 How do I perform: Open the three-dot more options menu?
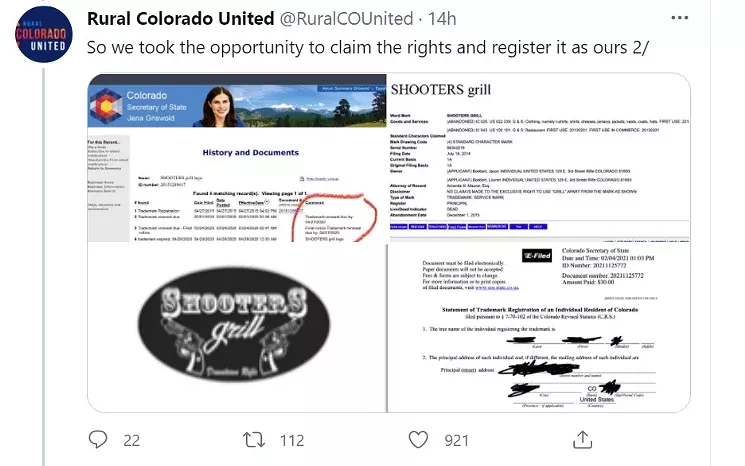coord(679,18)
